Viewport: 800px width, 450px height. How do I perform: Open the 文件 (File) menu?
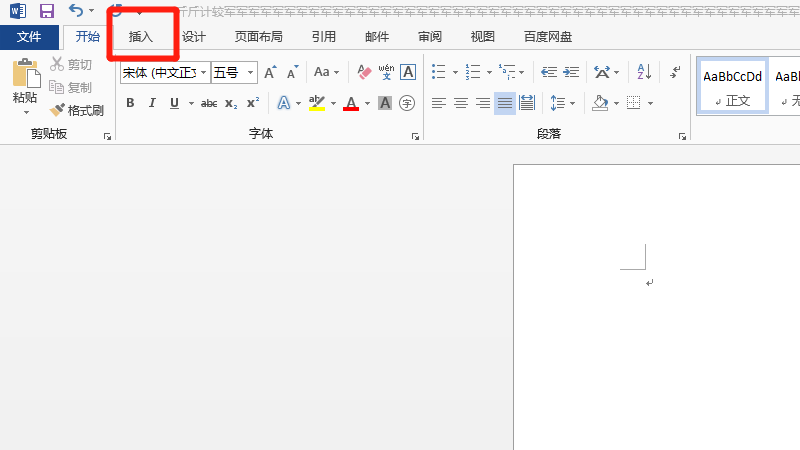[x=29, y=37]
